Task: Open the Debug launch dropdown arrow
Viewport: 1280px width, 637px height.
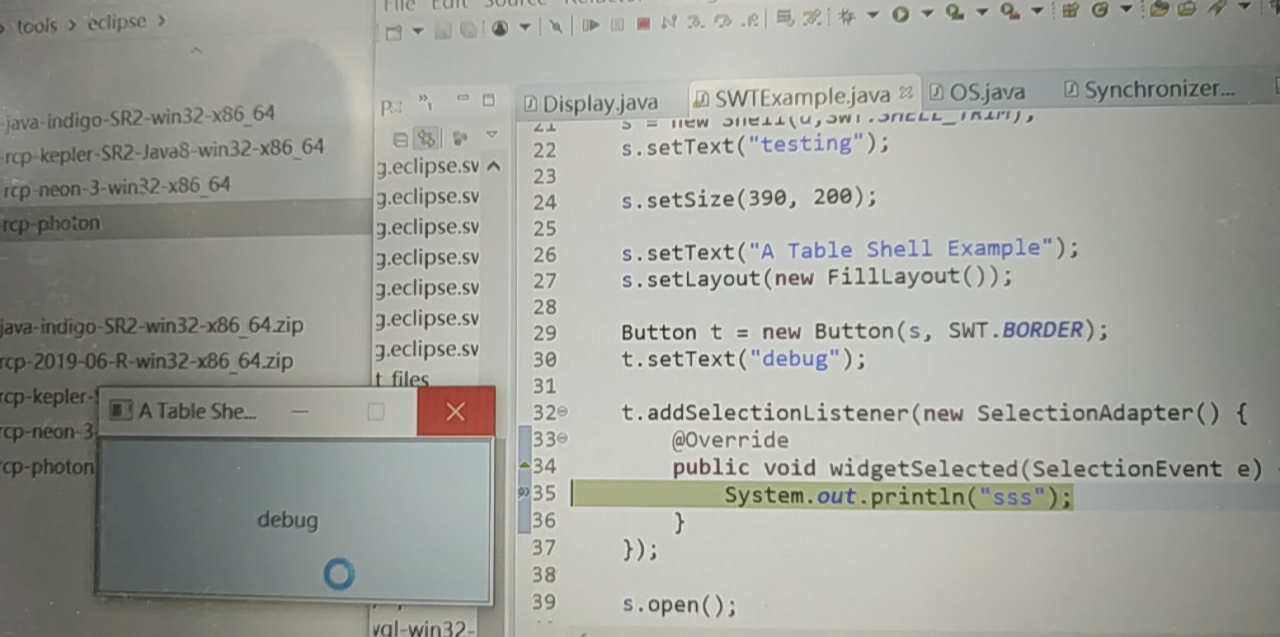Action: 873,15
